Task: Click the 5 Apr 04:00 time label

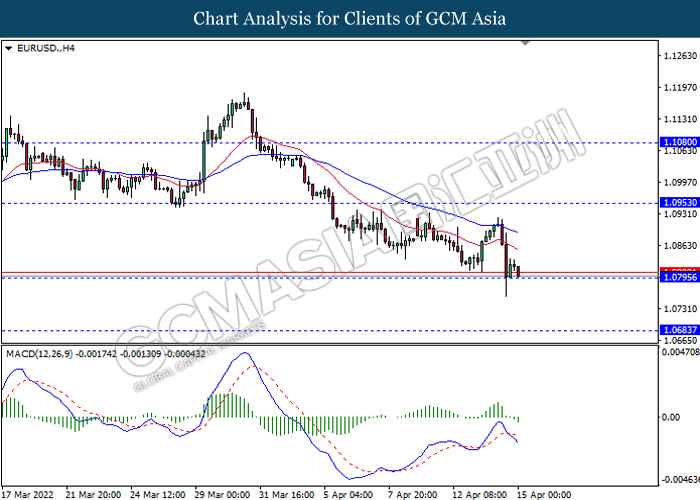Action: point(349,495)
